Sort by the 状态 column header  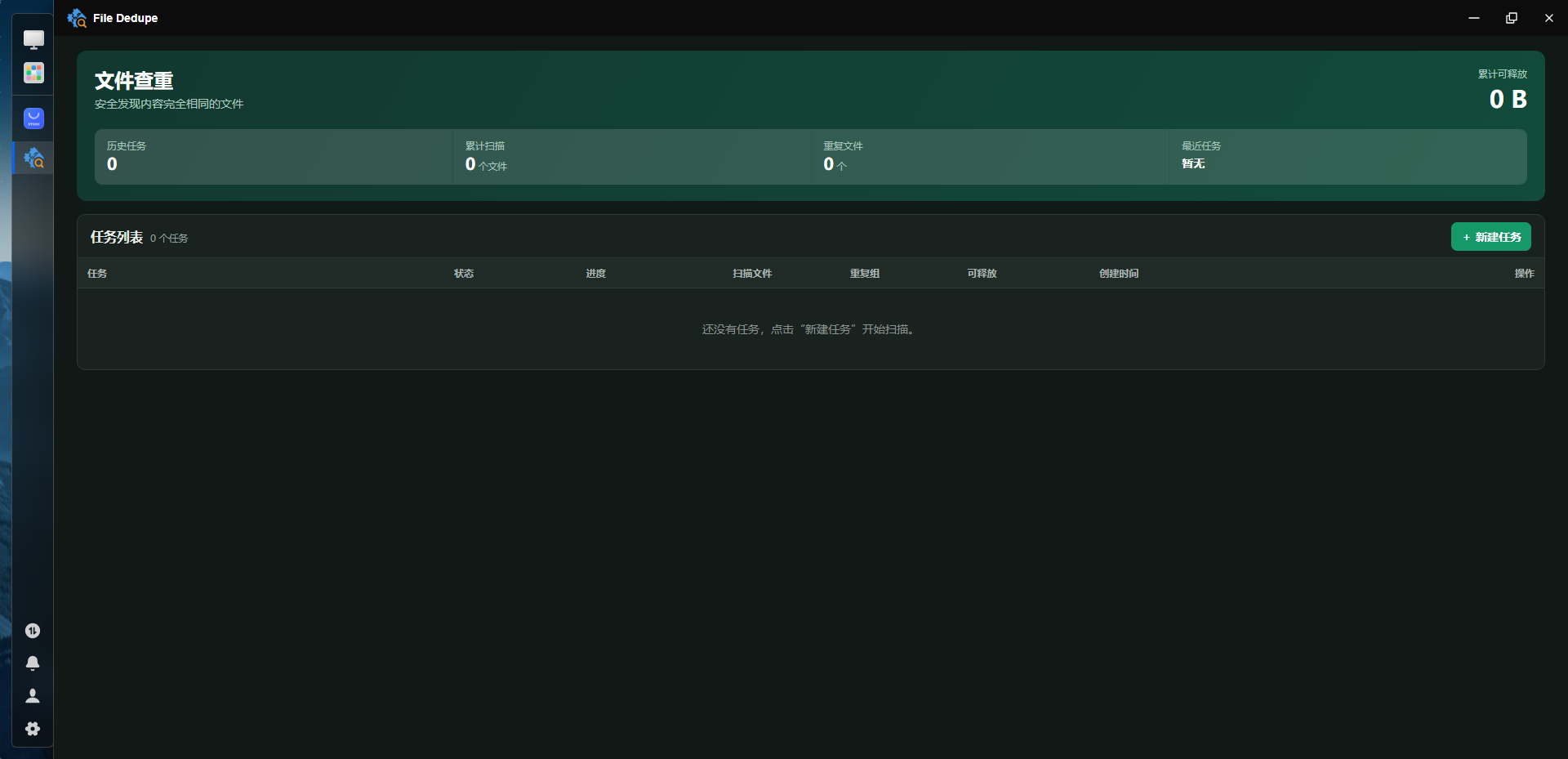tap(464, 274)
